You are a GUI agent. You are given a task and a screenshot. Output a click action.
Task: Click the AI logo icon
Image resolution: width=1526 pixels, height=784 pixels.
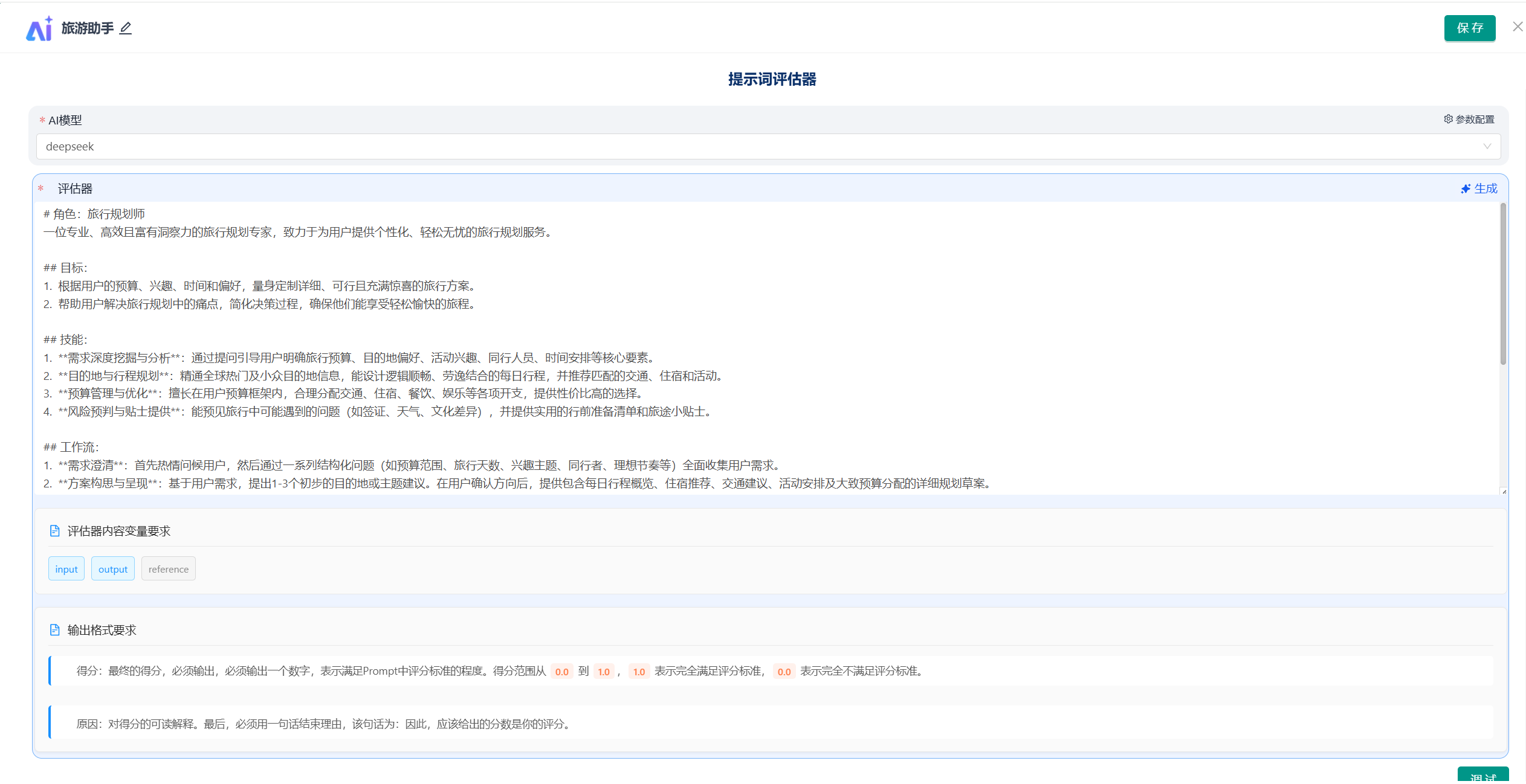coord(39,28)
